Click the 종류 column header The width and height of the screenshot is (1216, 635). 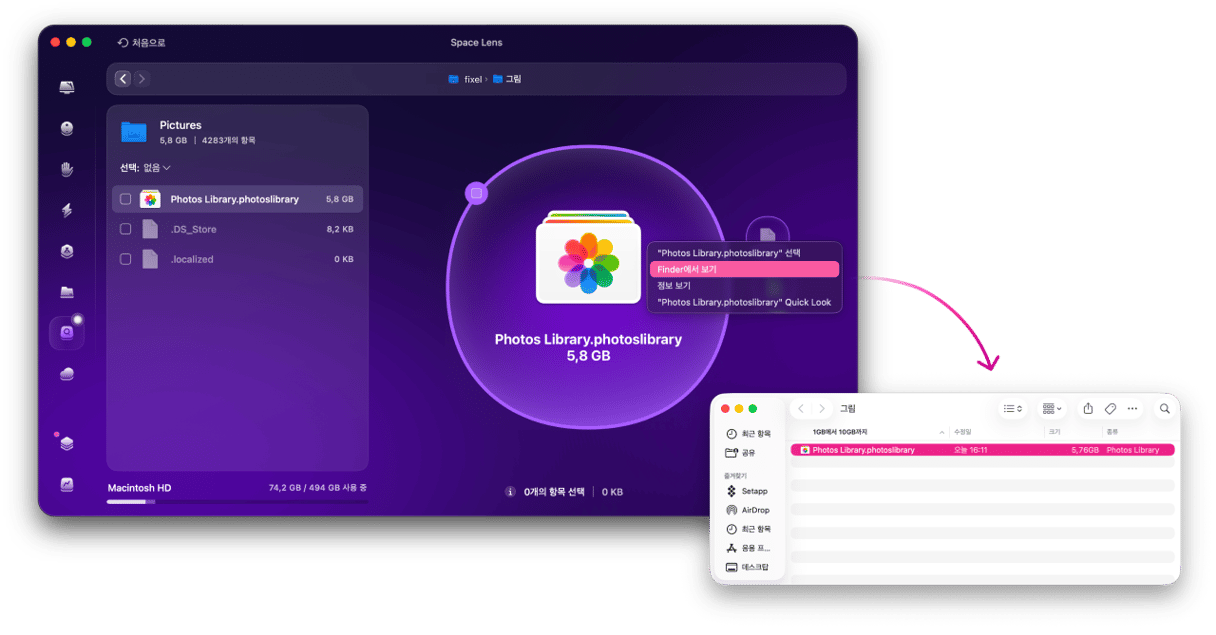coord(1113,432)
